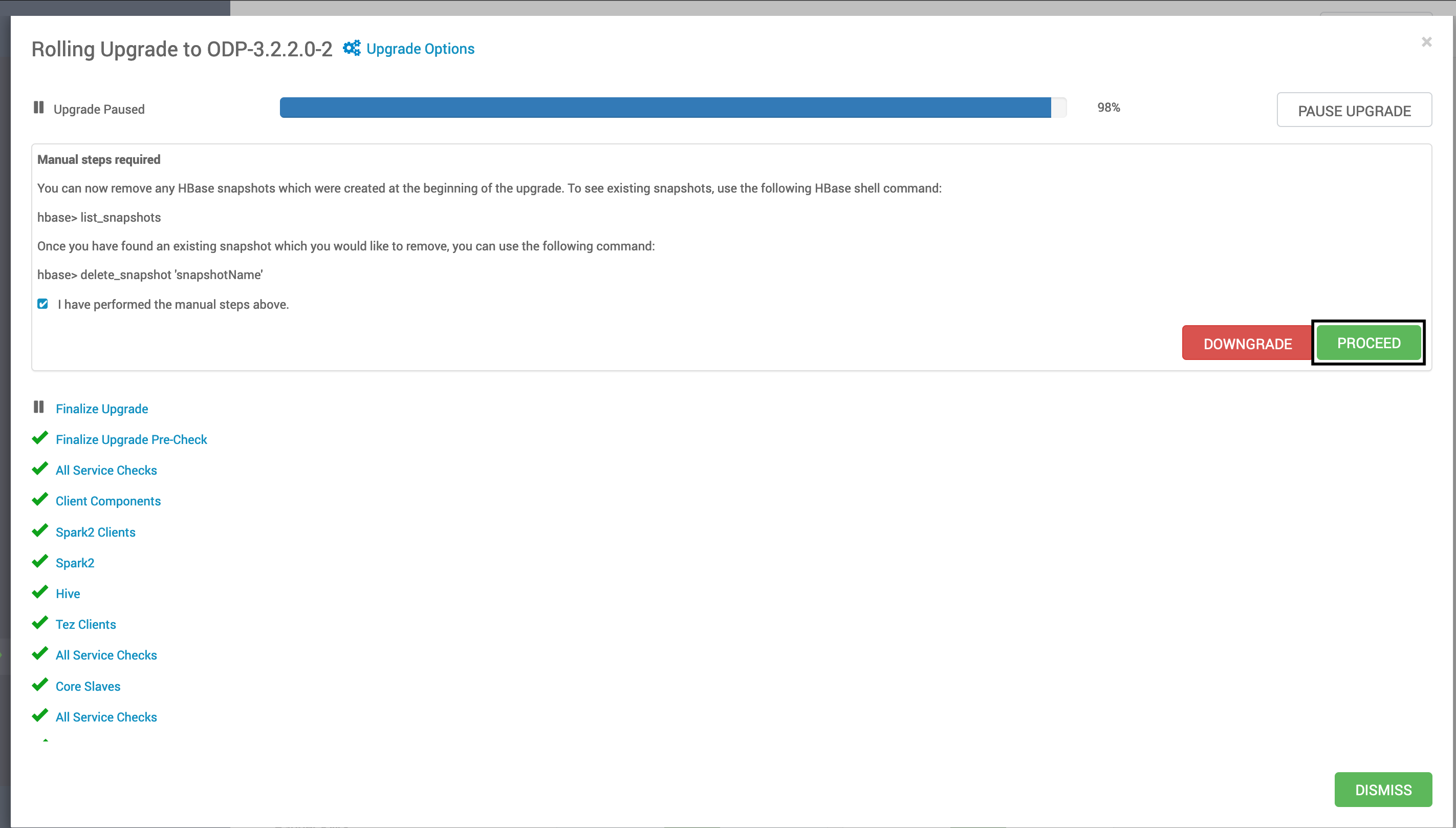Viewport: 1456px width, 828px height.
Task: Click the checkmark next to Finalize Upgrade Pre-Check
Action: pyautogui.click(x=40, y=438)
